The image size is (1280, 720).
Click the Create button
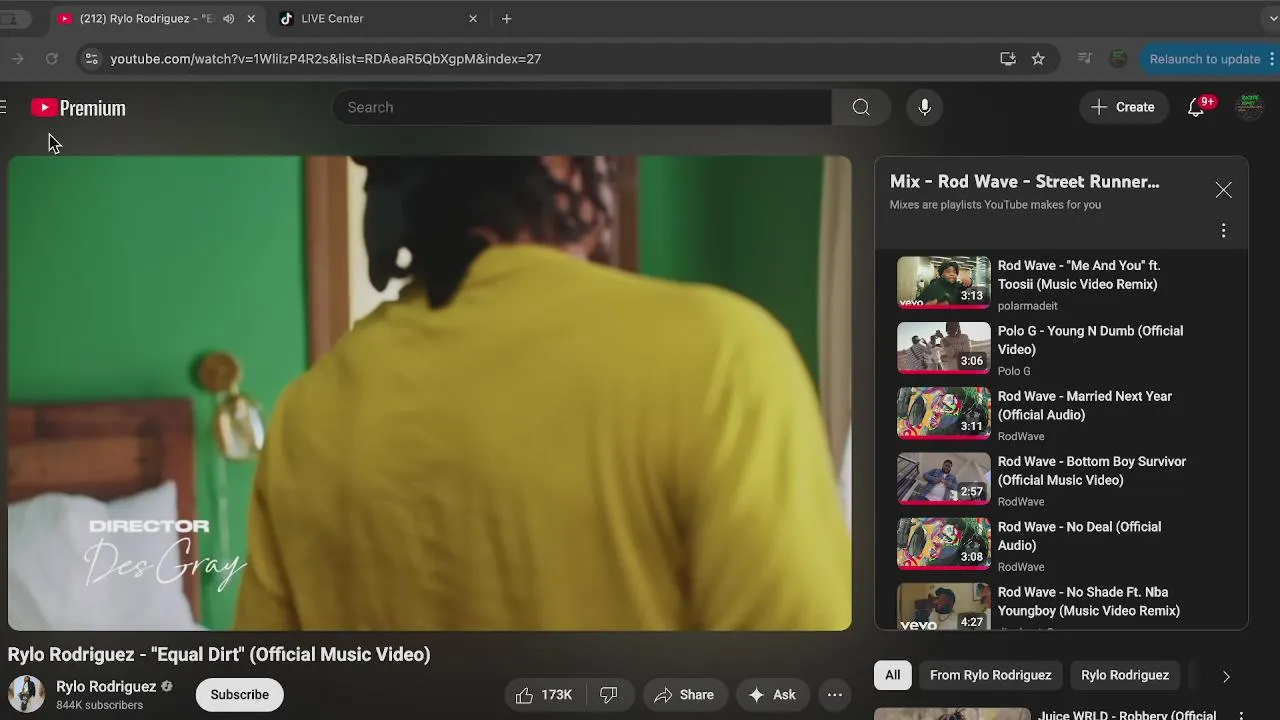[x=1124, y=107]
